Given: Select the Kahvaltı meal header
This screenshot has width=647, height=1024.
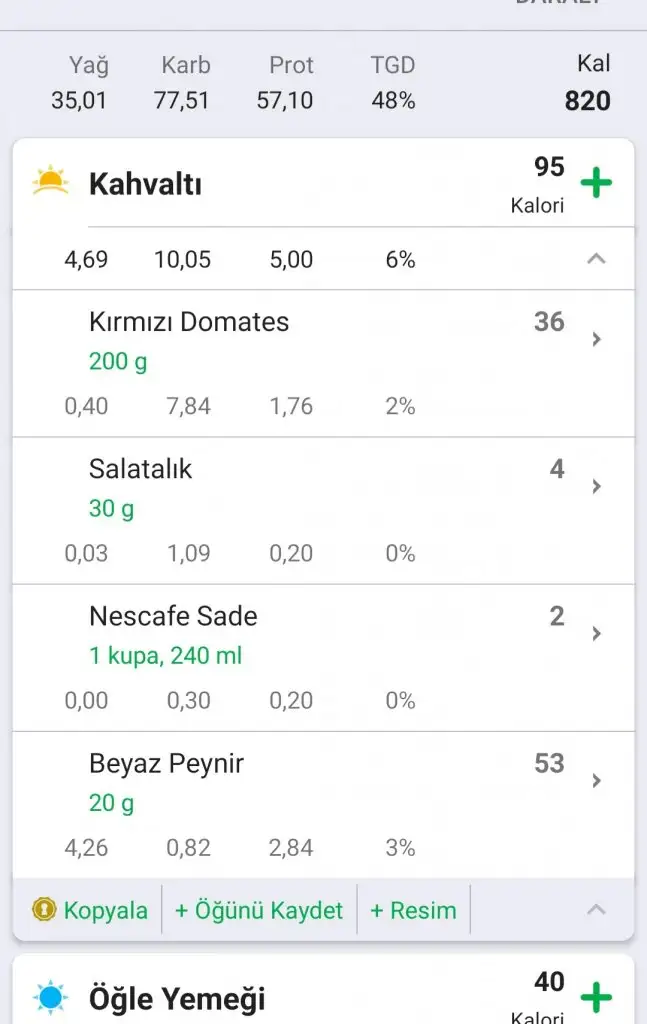Looking at the screenshot, I should pos(146,184).
